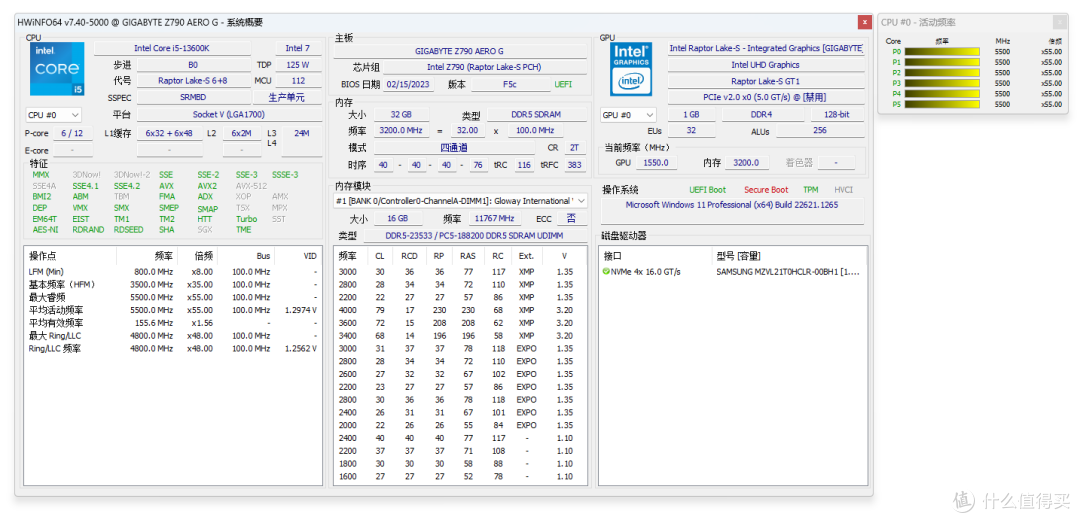Select the 基本频率 (HFM) row
The image size is (1080, 523).
173,285
